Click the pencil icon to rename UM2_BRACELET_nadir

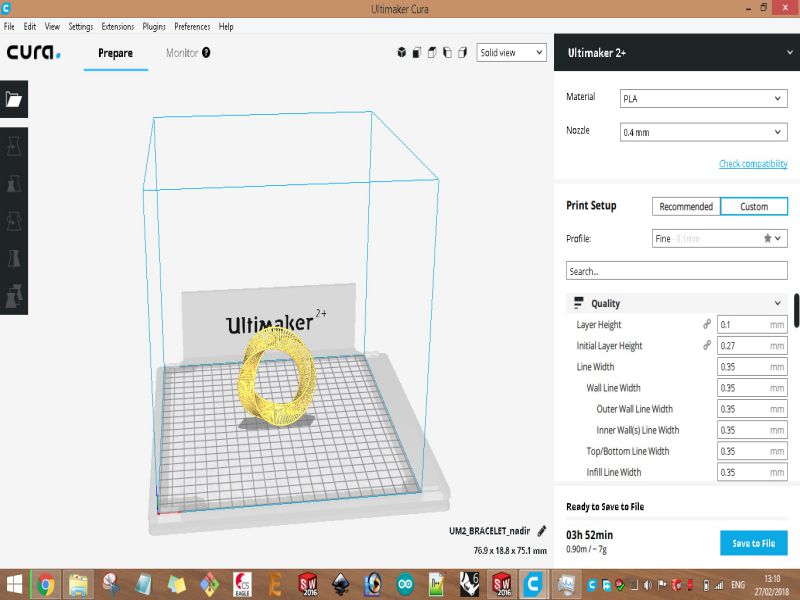[x=542, y=531]
